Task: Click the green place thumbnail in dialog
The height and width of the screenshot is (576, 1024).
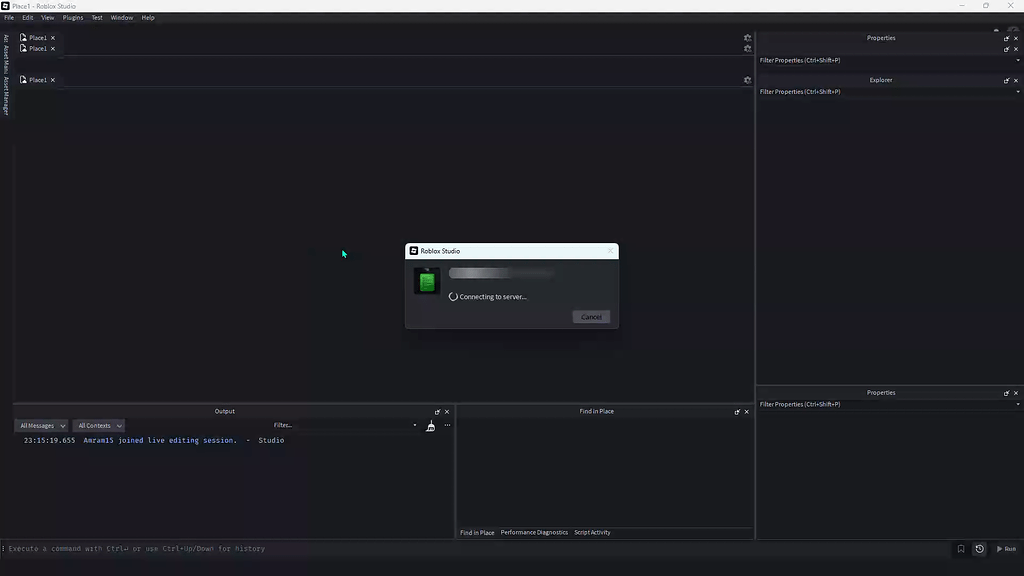Action: tap(427, 281)
